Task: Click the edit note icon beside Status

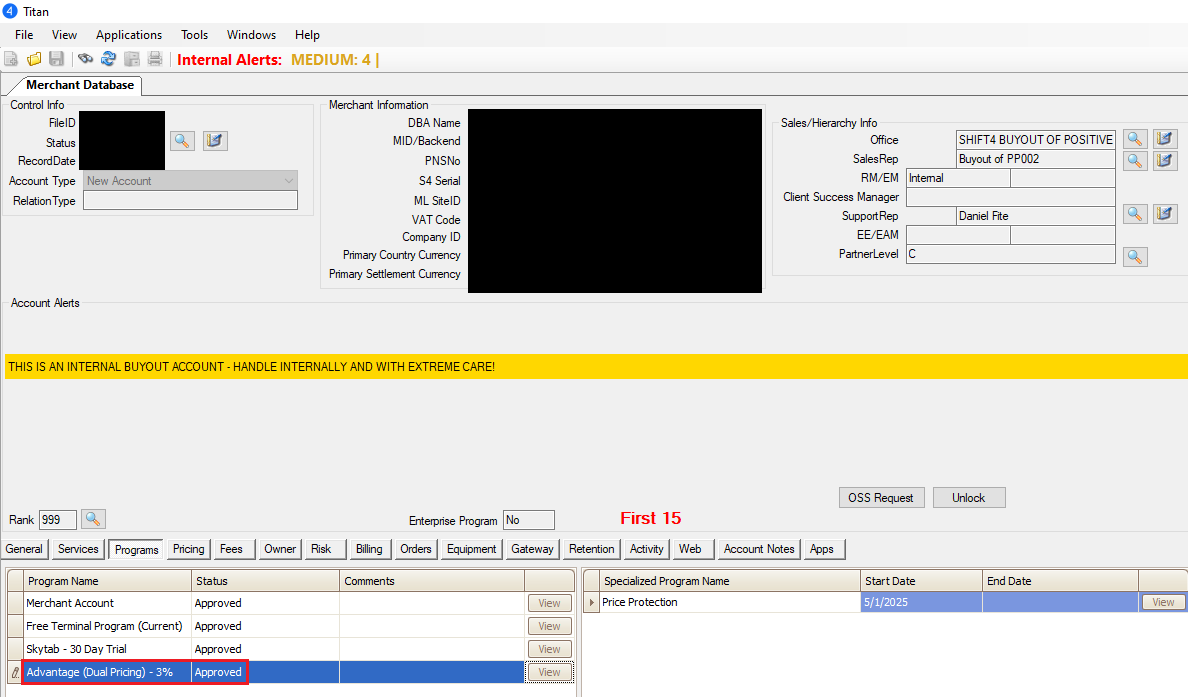Action: pyautogui.click(x=215, y=141)
